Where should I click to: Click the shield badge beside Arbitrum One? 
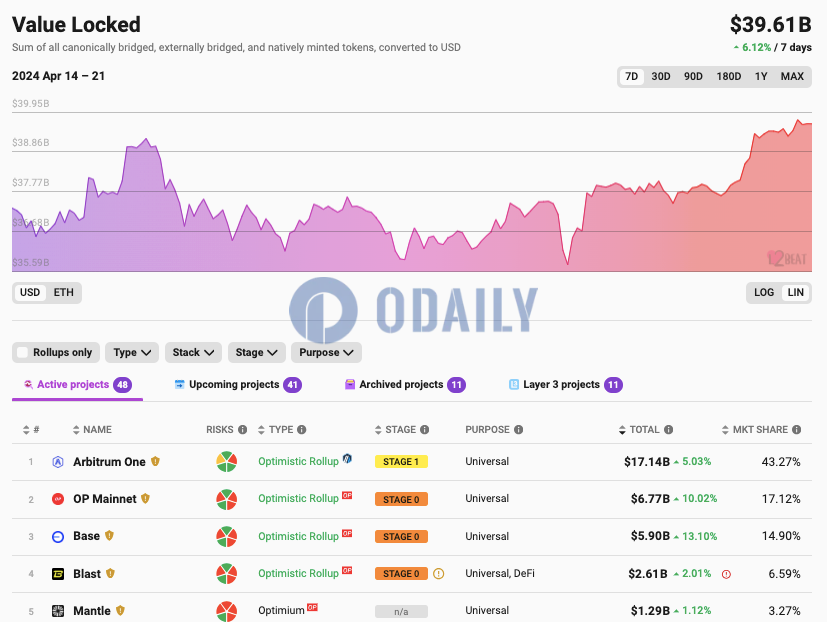click(155, 462)
